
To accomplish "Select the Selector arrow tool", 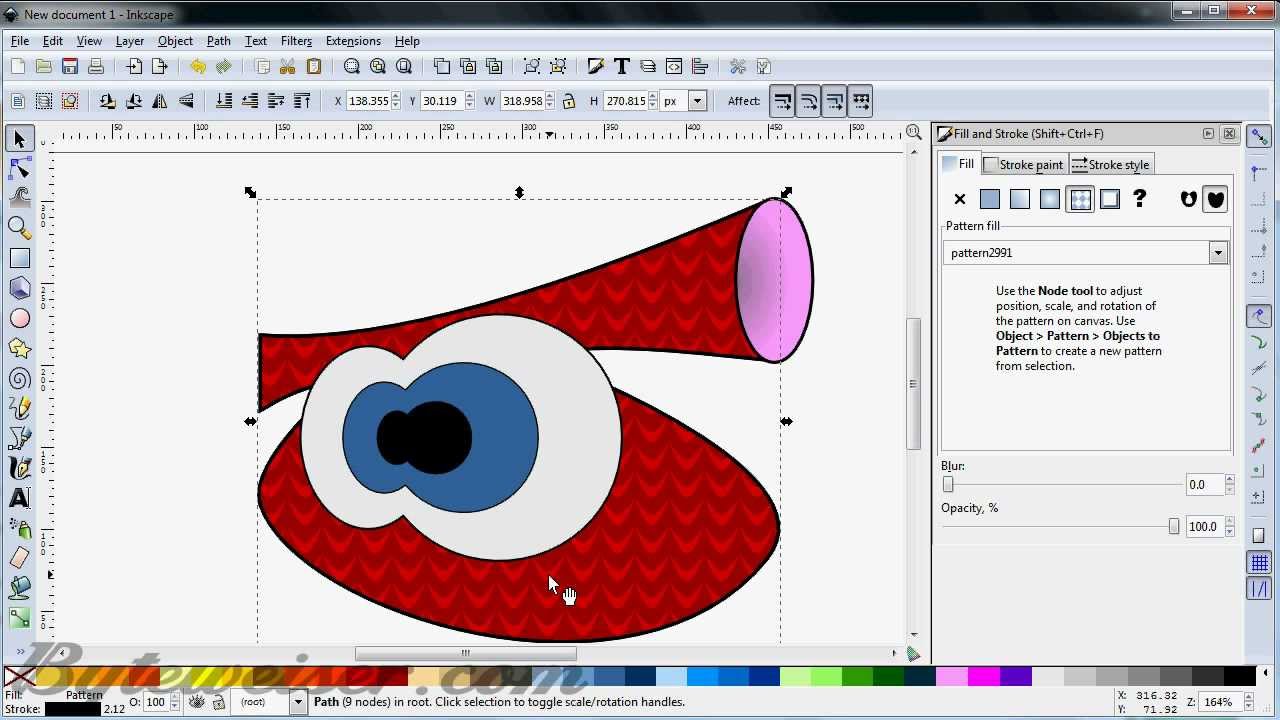I will (x=19, y=139).
